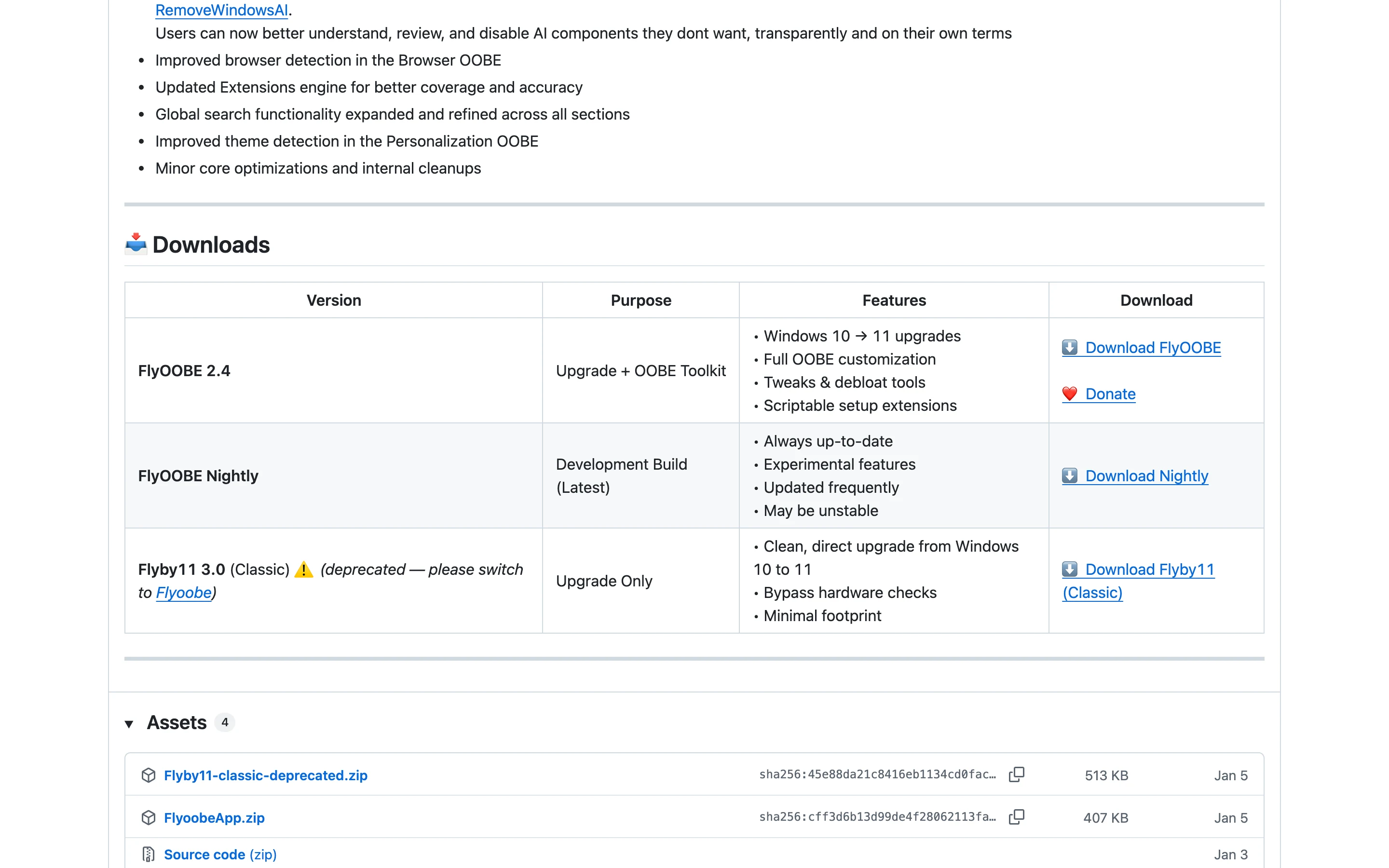Image resolution: width=1389 pixels, height=868 pixels.
Task: Click 'Improved browser detection in the Browser OOBE'
Action: 328,60
